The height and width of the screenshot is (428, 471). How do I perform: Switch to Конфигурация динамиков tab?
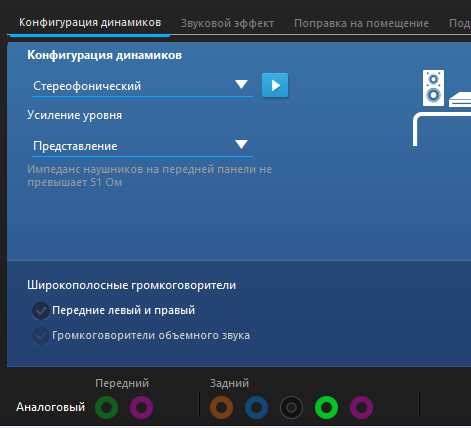(90, 23)
